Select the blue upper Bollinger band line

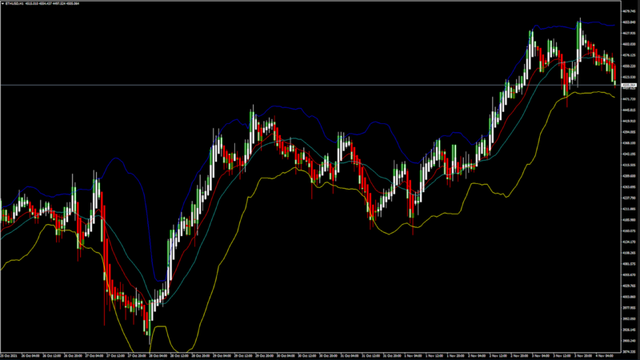coord(286,108)
